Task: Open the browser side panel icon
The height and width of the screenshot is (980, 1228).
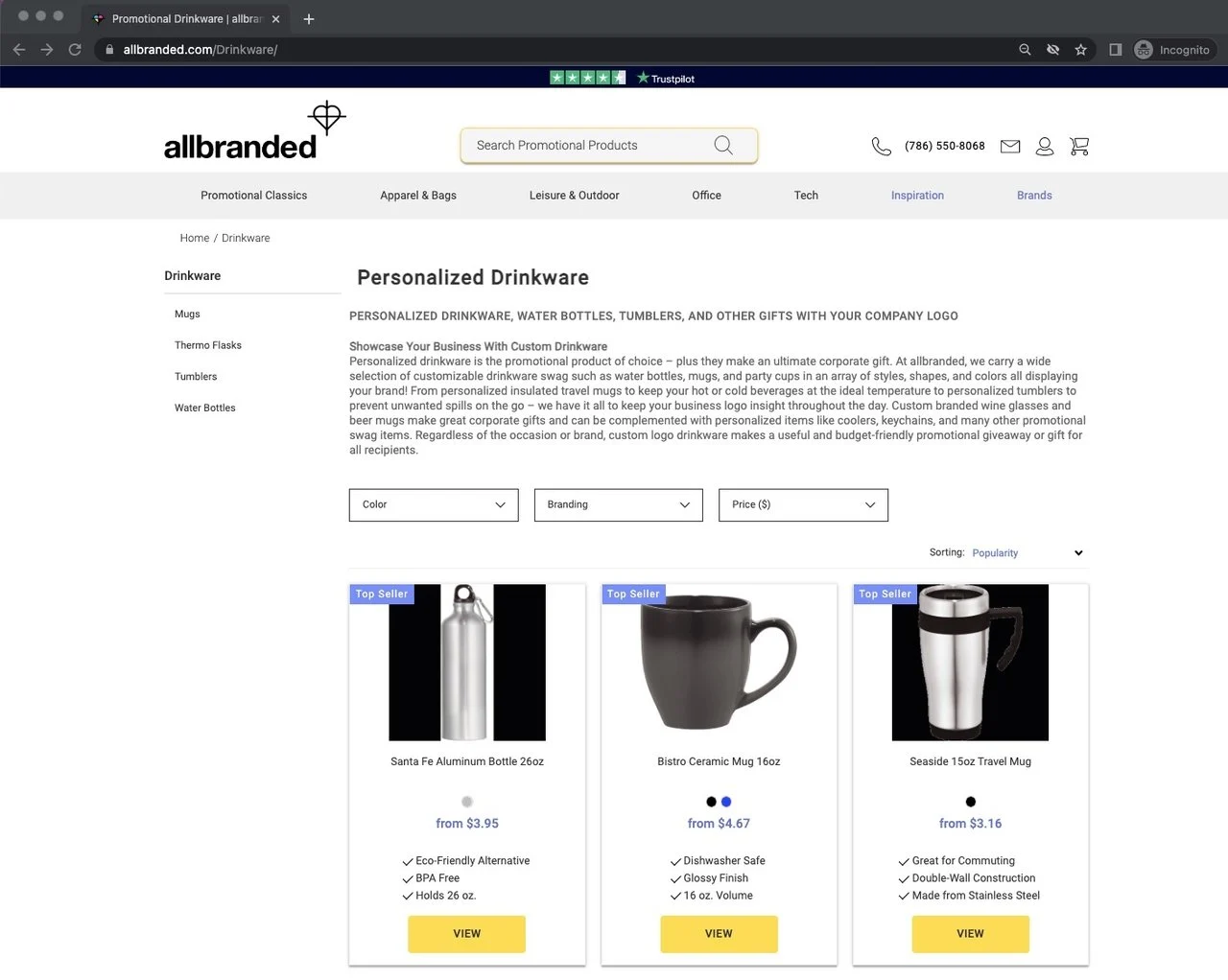Action: click(1116, 50)
